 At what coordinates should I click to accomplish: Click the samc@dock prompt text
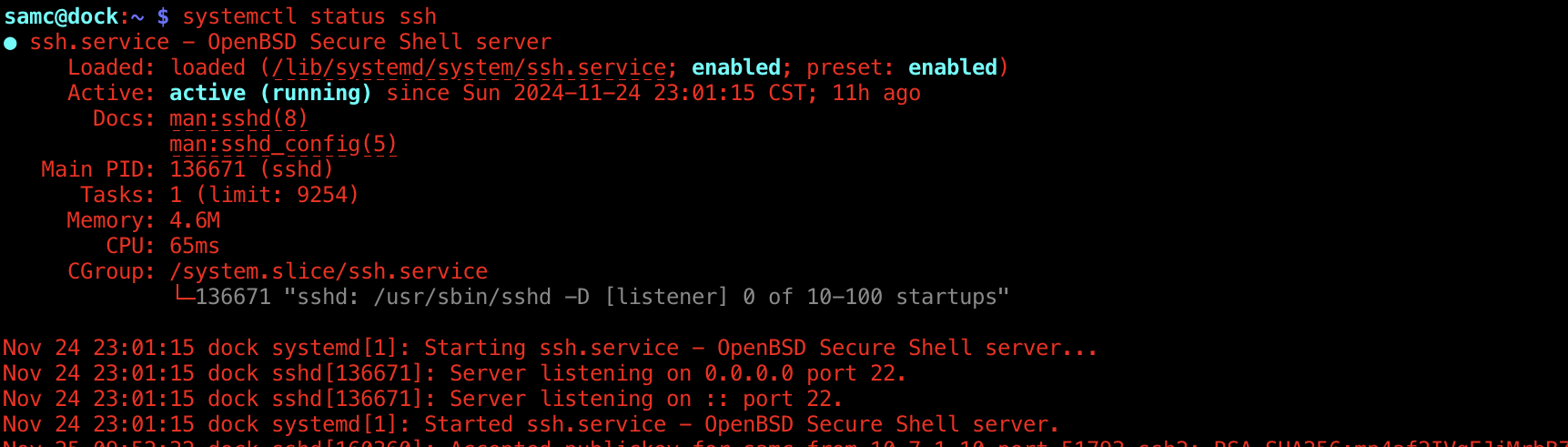tap(61, 16)
